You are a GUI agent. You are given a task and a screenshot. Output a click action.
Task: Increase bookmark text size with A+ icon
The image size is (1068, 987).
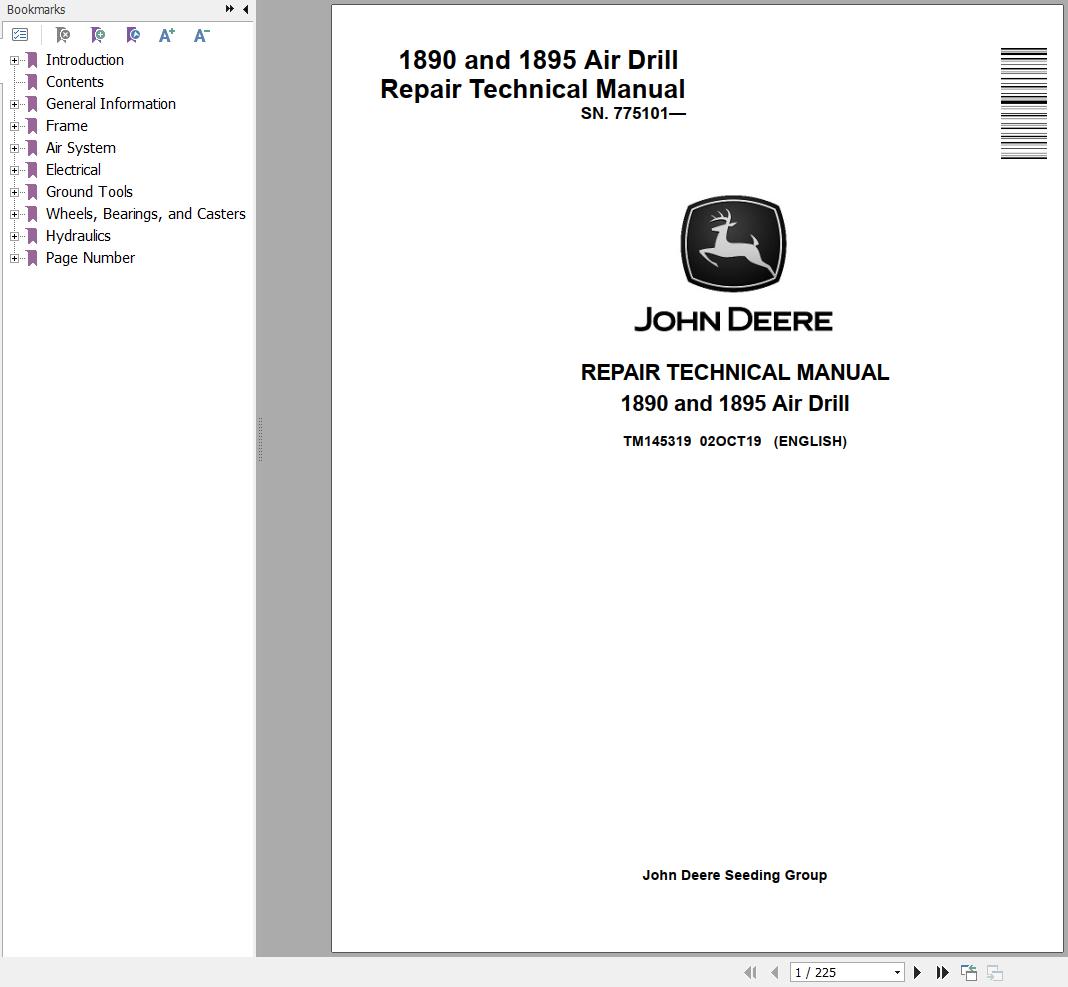(x=166, y=33)
